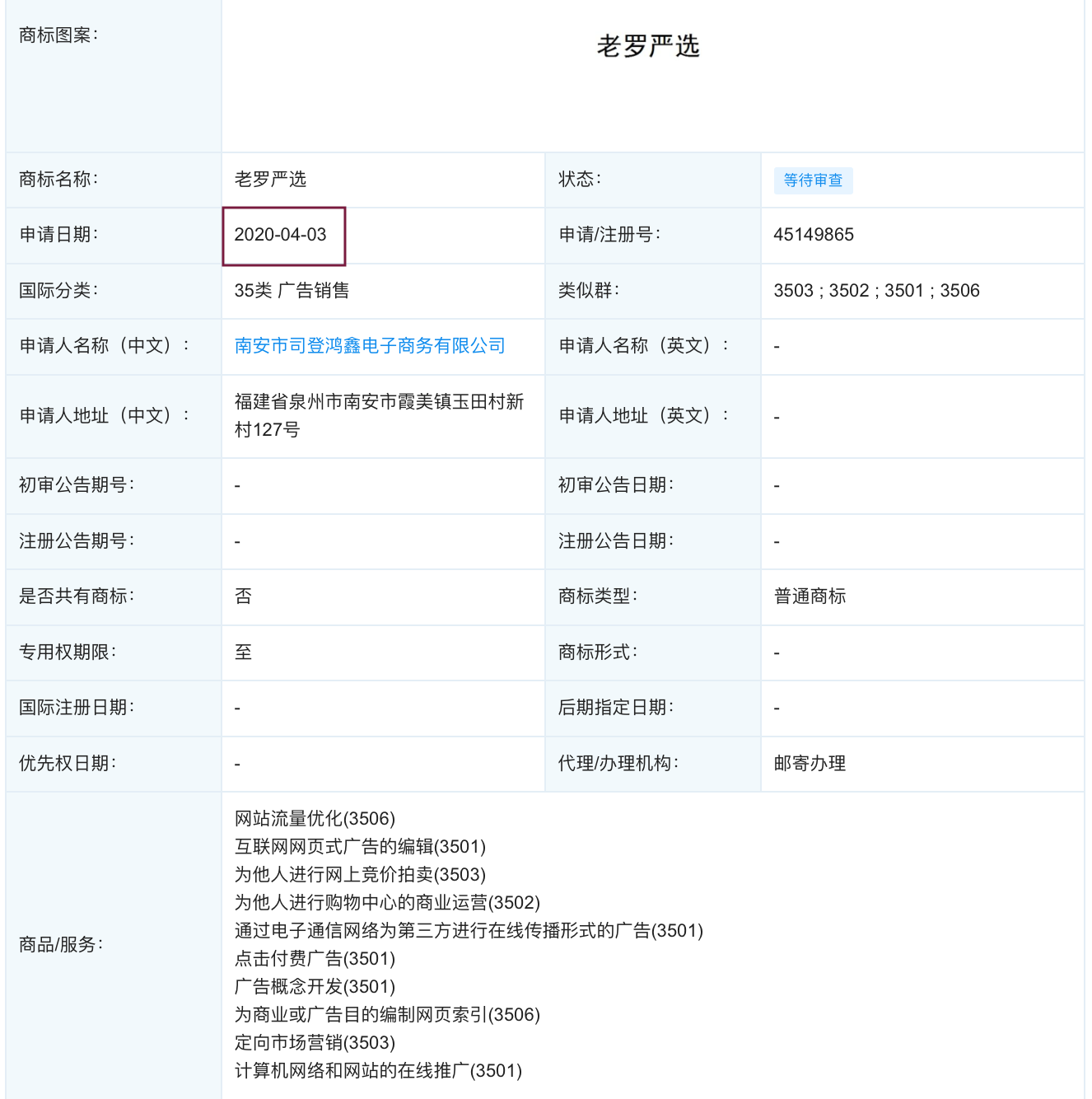This screenshot has height=1099, width=1092.
Task: Select registration number 45149865
Action: pos(814,235)
